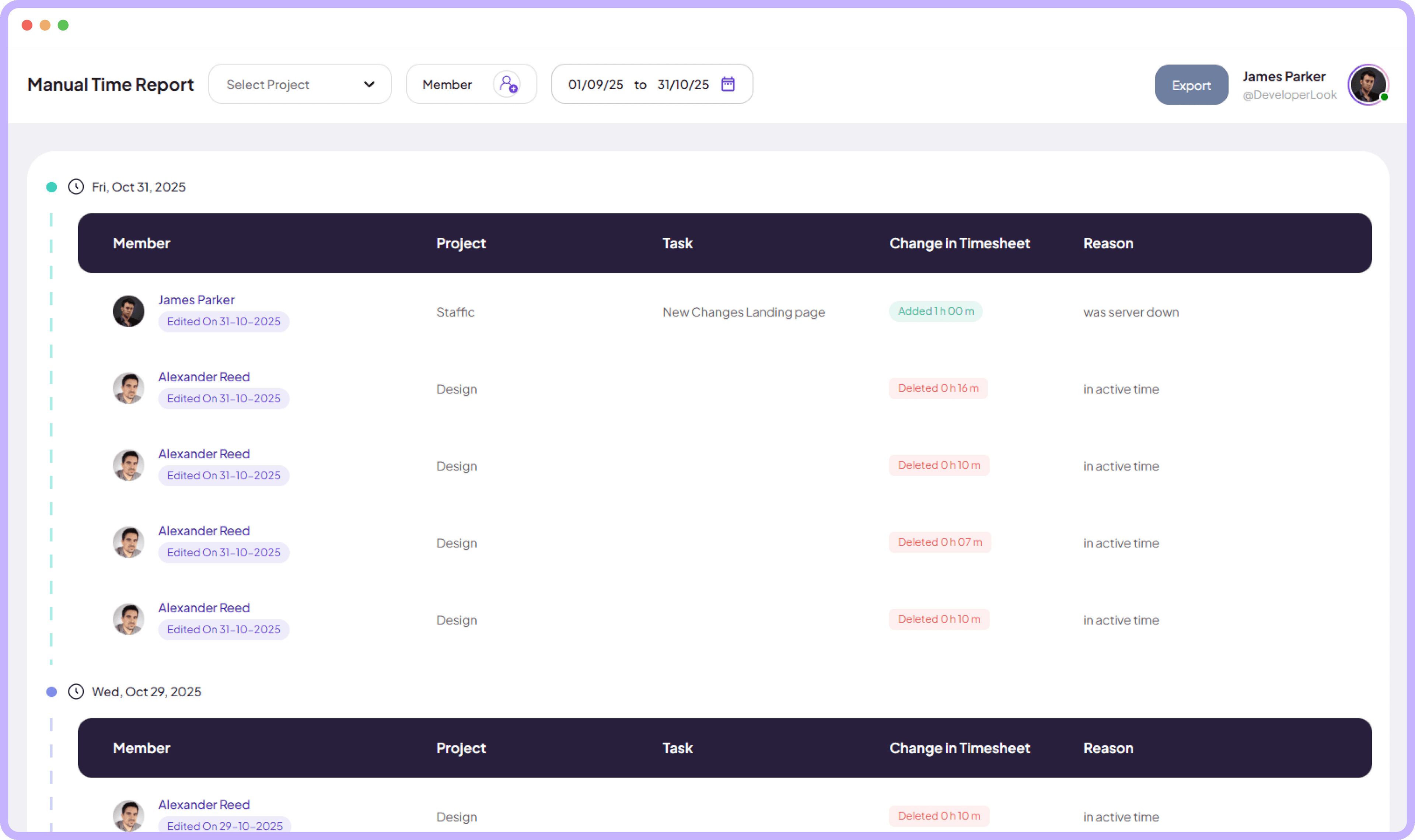The image size is (1415, 840).
Task: Select the Reason column header
Action: click(x=1108, y=243)
